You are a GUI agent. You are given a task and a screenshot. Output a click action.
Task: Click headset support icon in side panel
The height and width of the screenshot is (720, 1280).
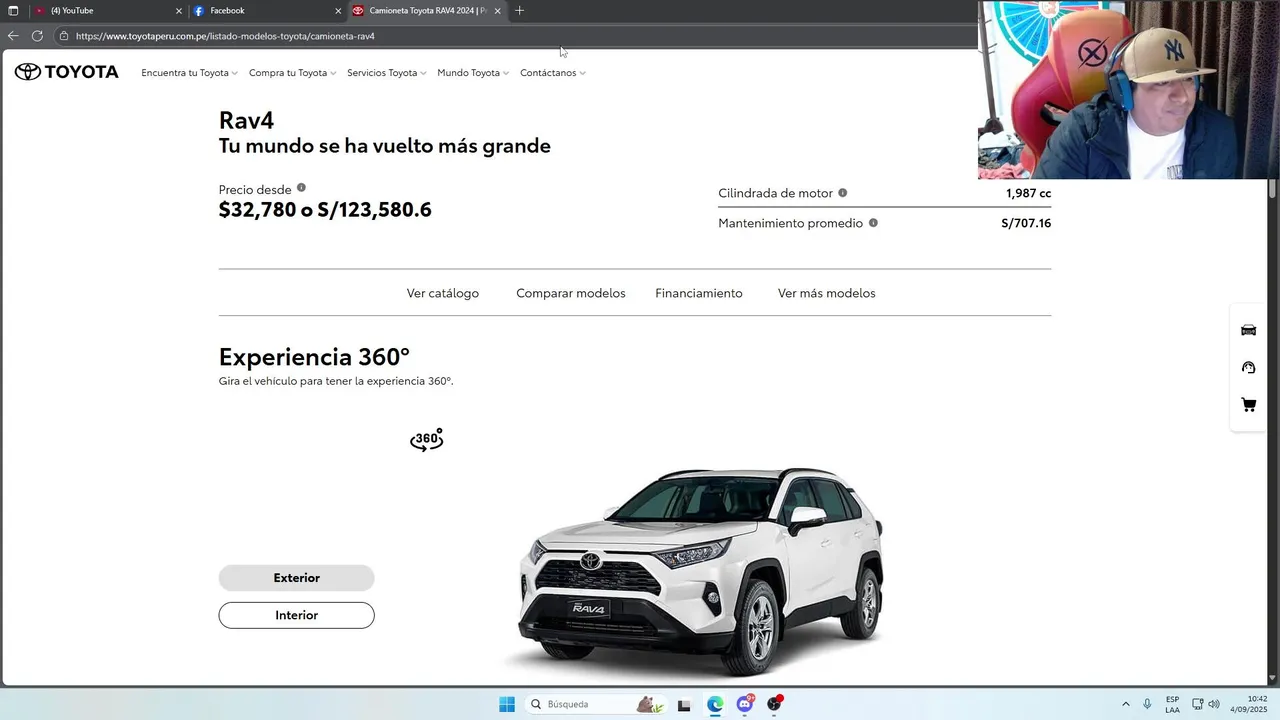click(x=1248, y=368)
